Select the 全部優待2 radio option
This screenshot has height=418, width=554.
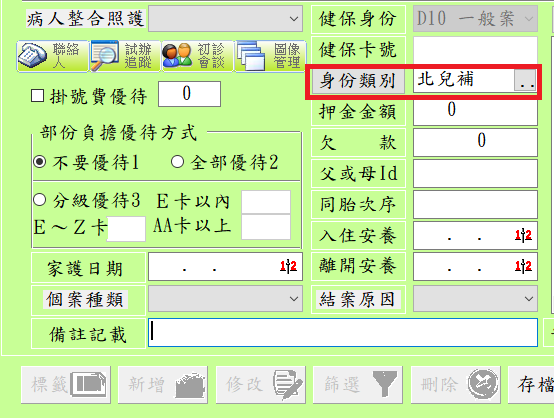click(177, 162)
